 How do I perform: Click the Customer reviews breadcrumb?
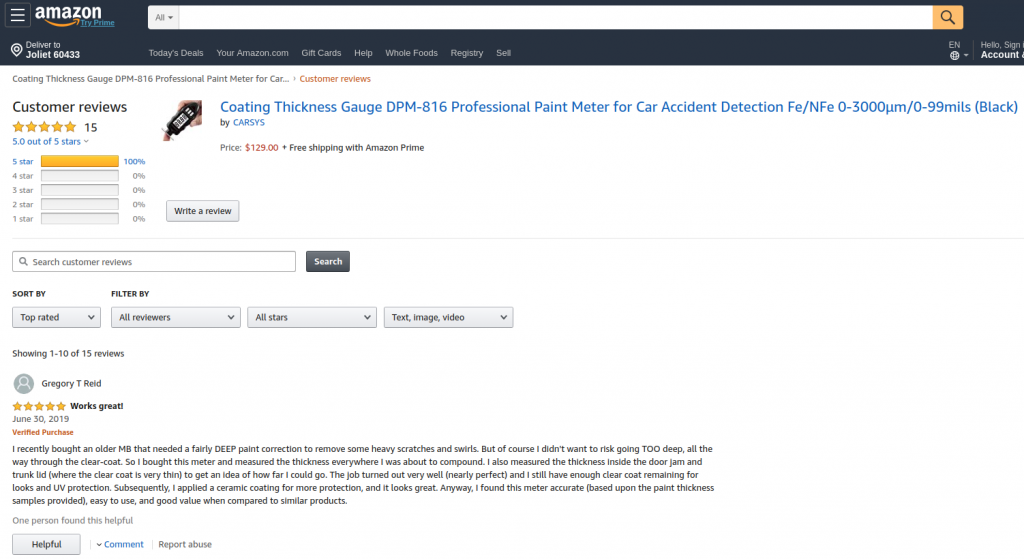[x=335, y=78]
